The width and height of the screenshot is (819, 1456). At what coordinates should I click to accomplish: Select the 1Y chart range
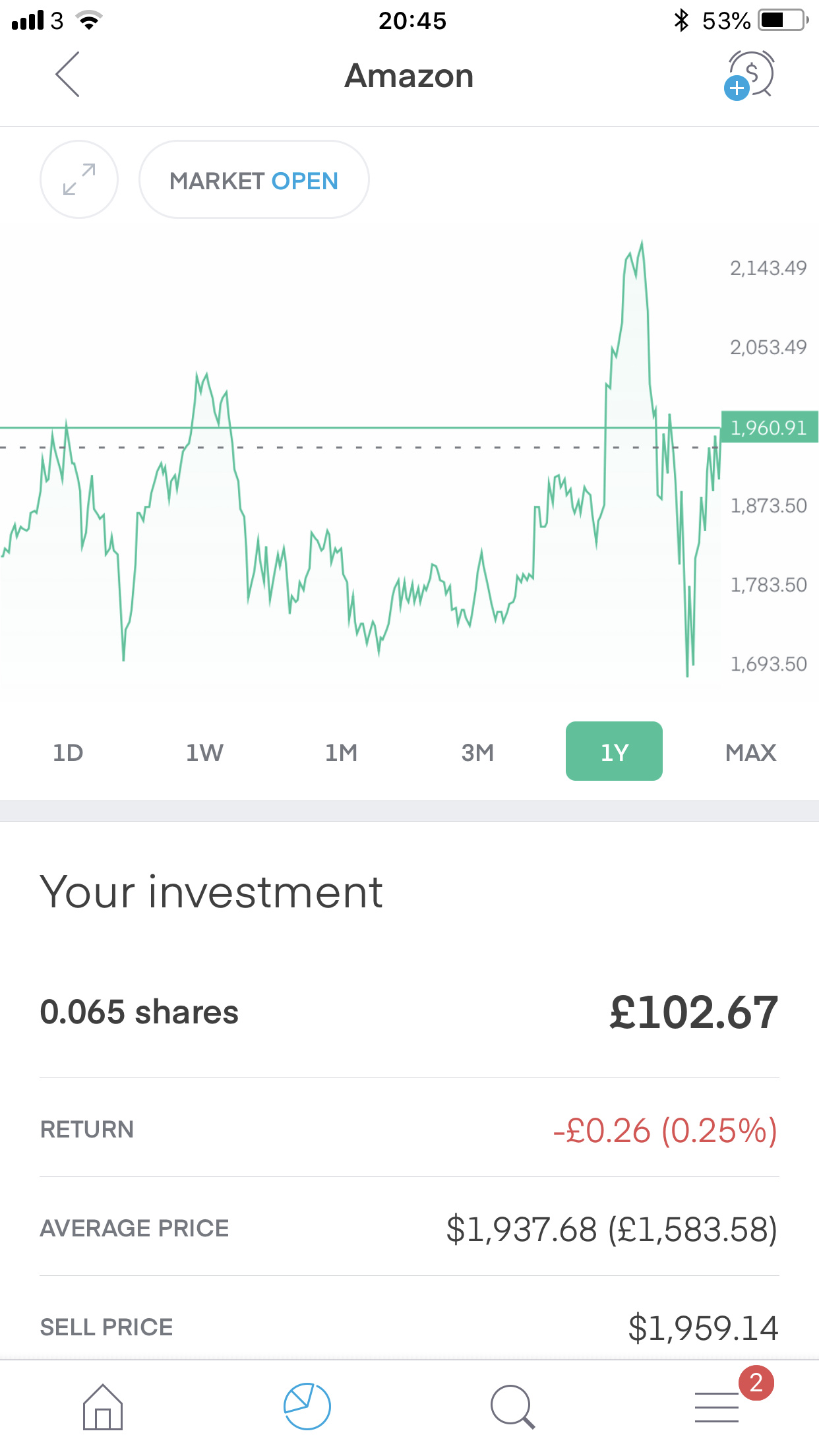coord(614,752)
